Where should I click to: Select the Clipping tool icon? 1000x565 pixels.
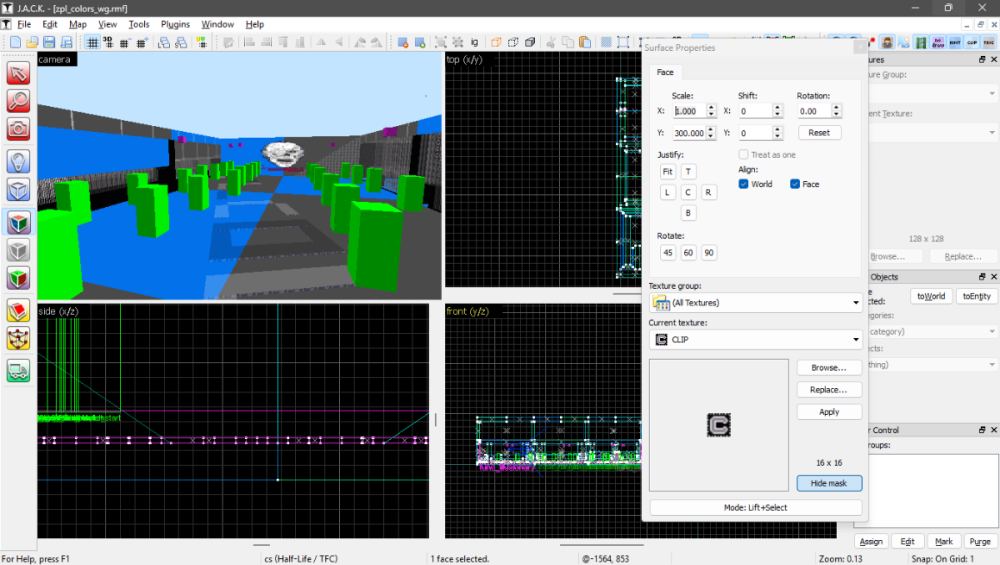18,310
